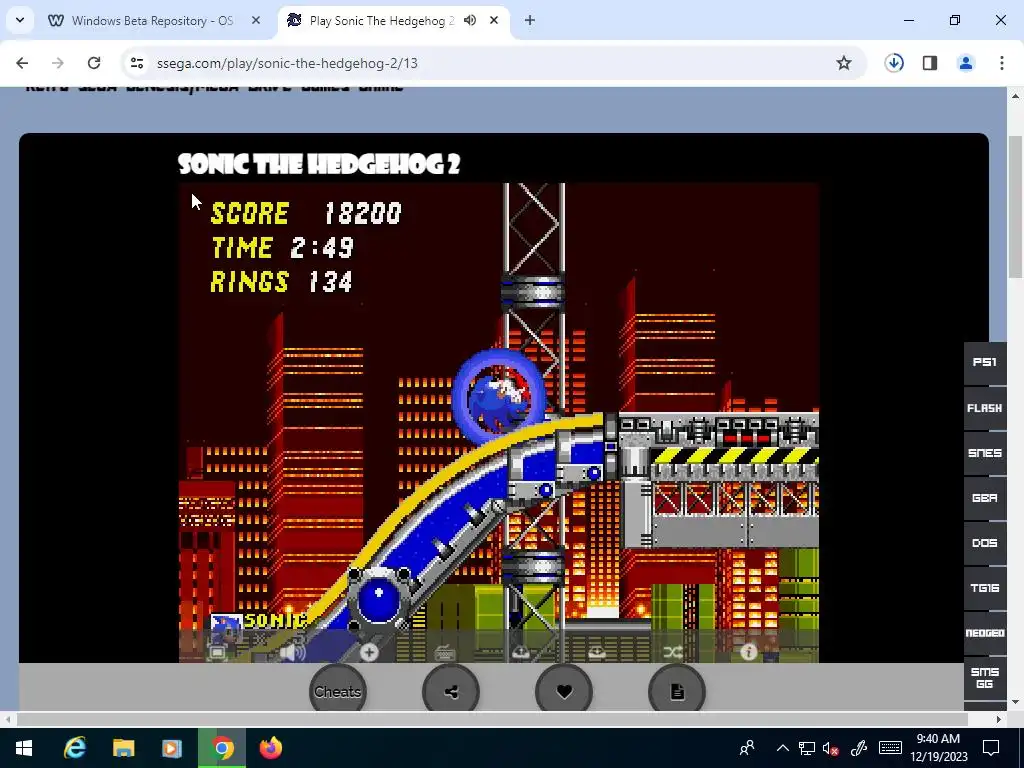Open the PS1 games sidebar tab
The width and height of the screenshot is (1024, 768).
pyautogui.click(x=985, y=362)
